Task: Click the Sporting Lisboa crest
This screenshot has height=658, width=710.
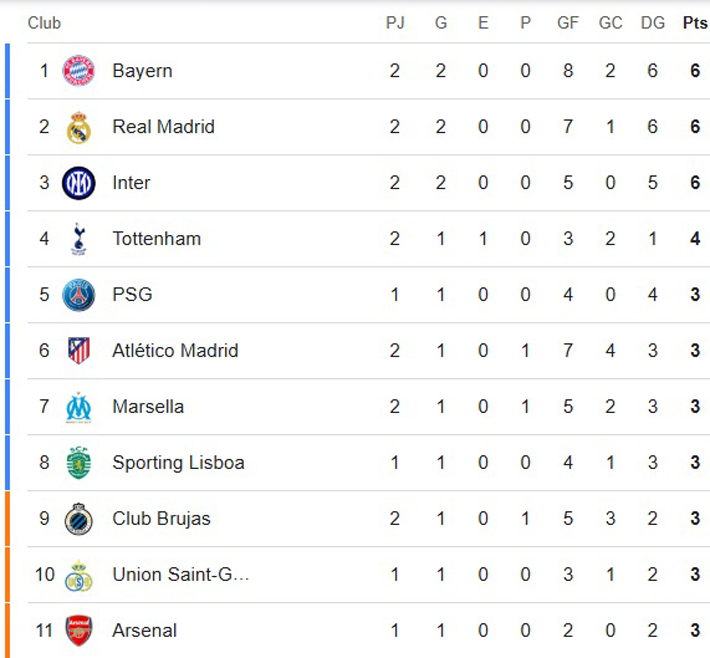Action: tap(78, 463)
